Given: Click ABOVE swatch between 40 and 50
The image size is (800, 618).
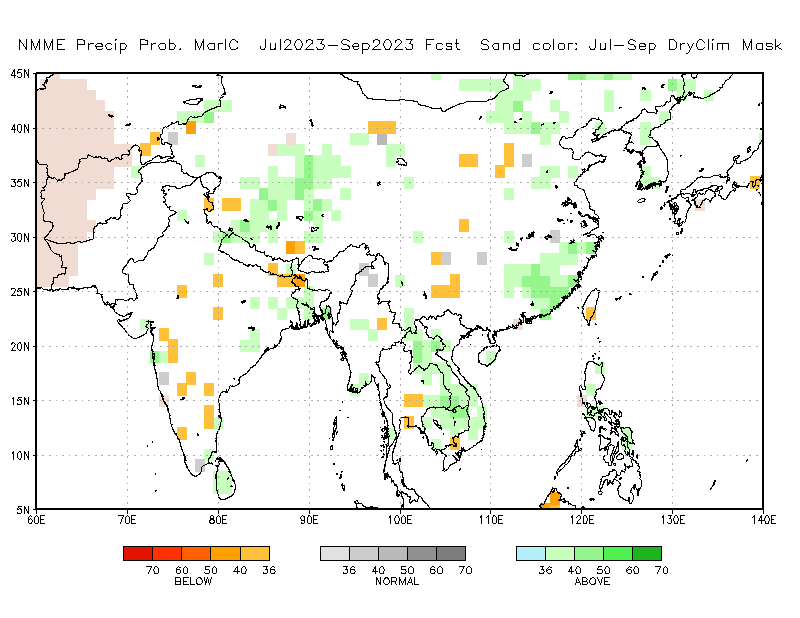Looking at the screenshot, I should point(589,553).
